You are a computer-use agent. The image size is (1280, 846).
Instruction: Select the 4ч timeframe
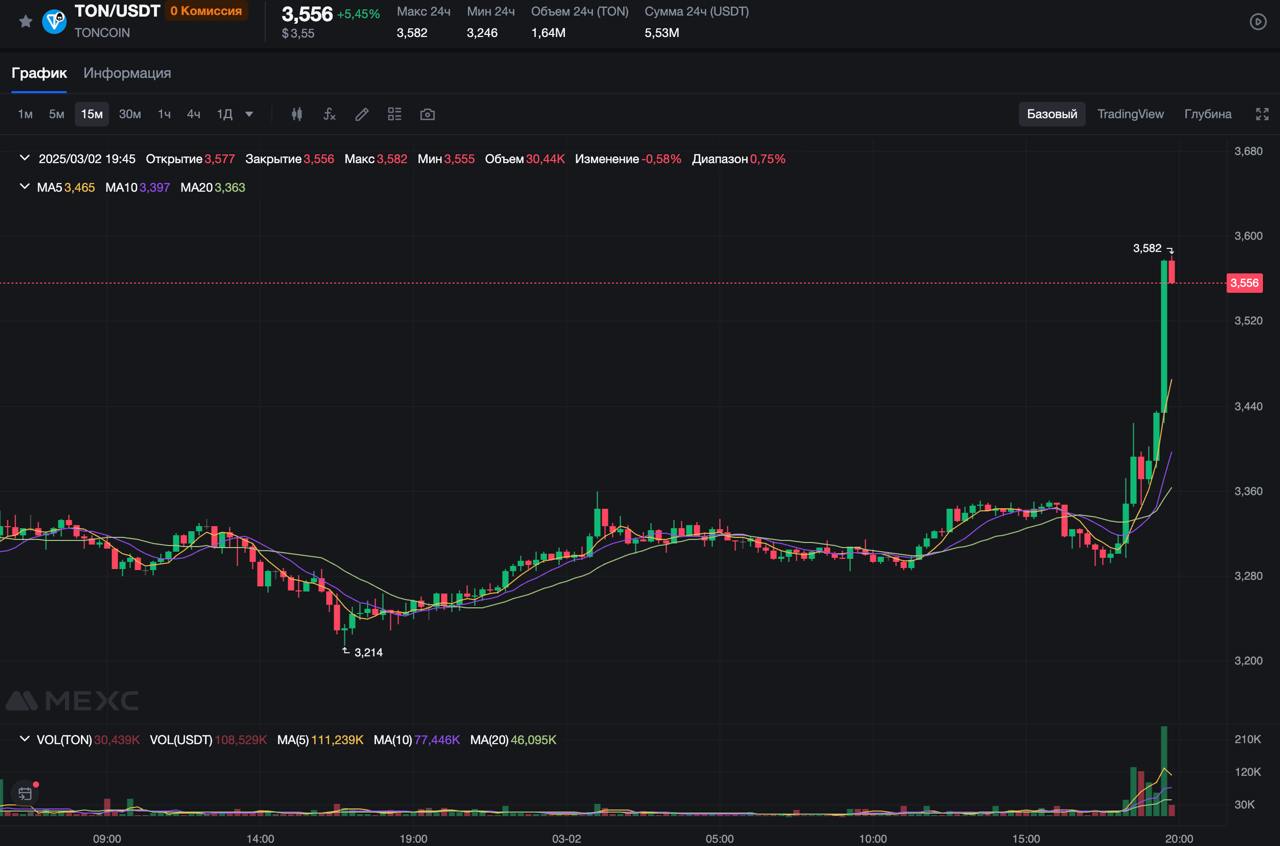[193, 114]
